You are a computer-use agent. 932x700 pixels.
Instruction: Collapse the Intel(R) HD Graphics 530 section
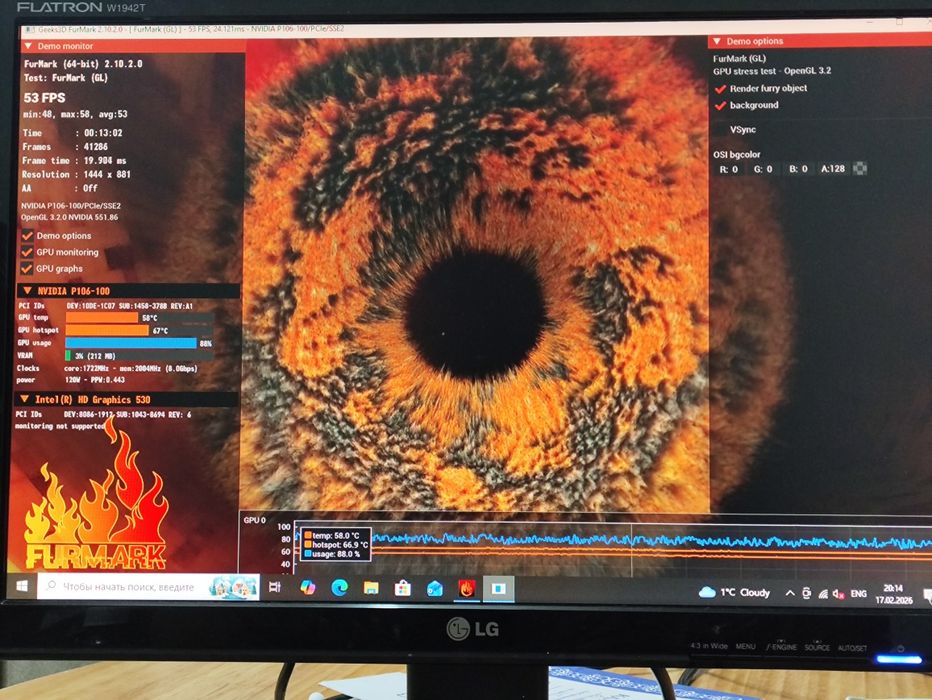24,399
